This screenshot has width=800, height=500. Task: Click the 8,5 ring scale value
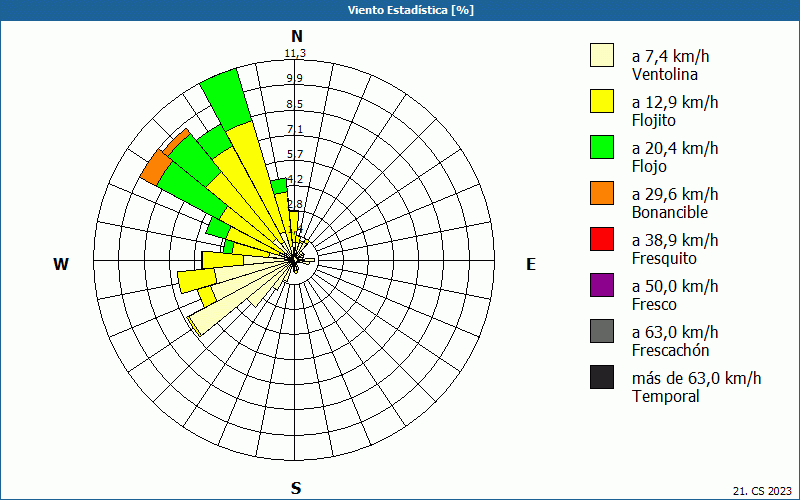(295, 104)
